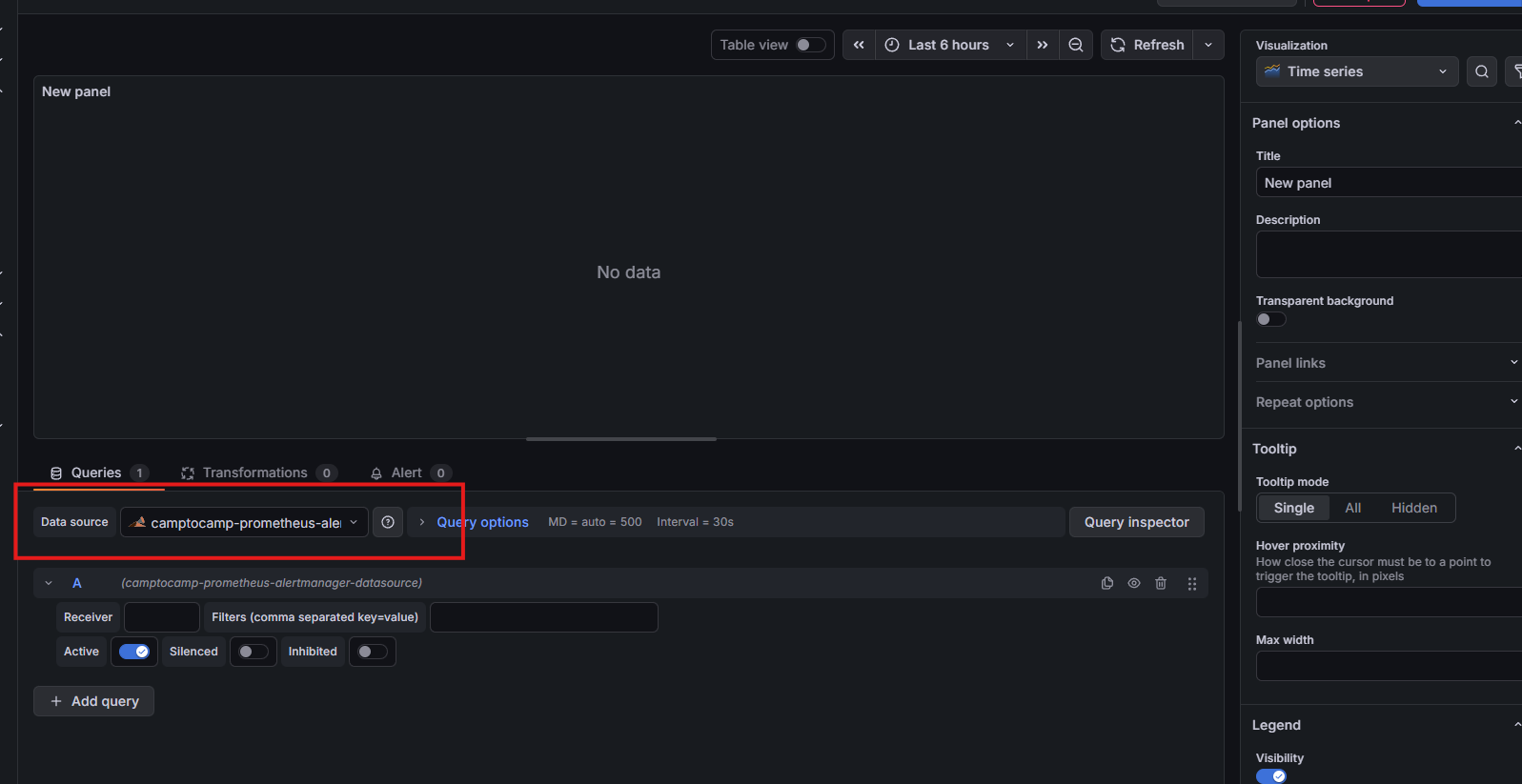Delete query A with the trash icon
The width and height of the screenshot is (1522, 784).
(x=1161, y=583)
